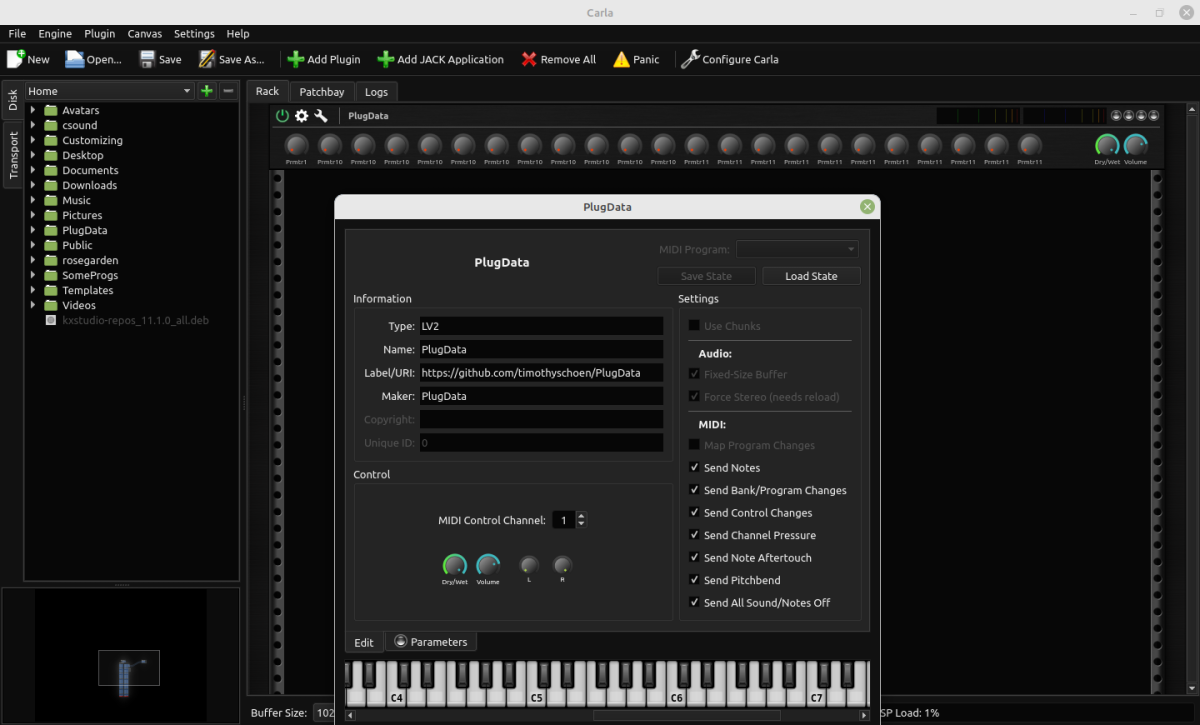Toggle Map Program Changes checkbox
The image size is (1200, 725).
coord(695,445)
